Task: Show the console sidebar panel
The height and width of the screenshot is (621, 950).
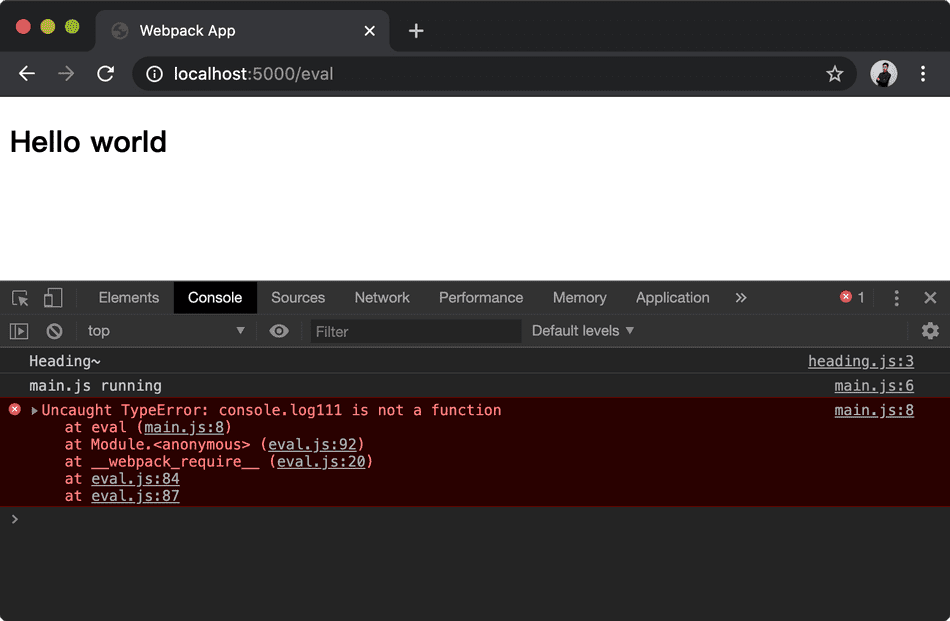Action: (19, 331)
